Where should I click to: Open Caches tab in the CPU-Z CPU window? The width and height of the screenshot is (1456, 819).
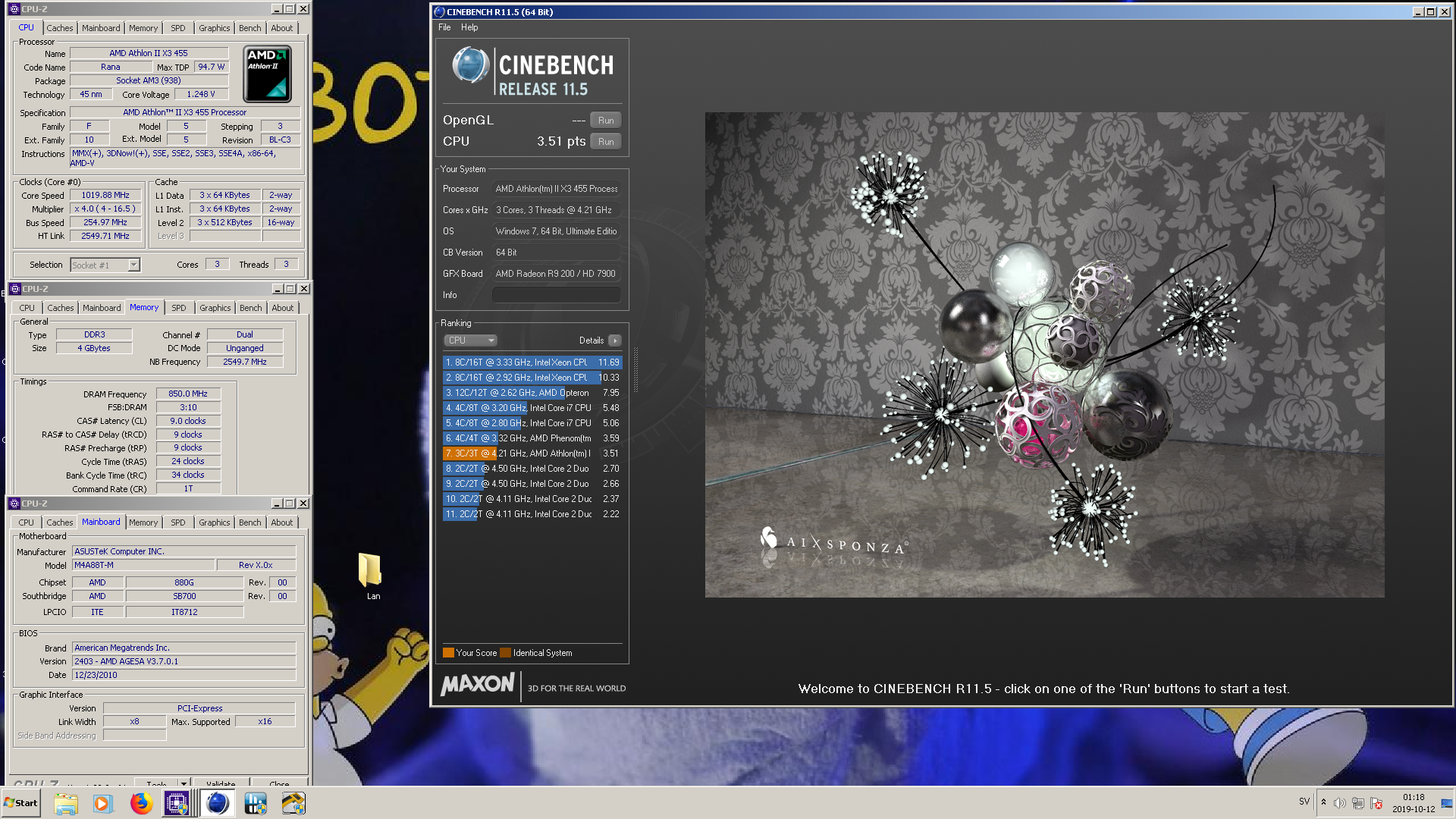pos(60,28)
